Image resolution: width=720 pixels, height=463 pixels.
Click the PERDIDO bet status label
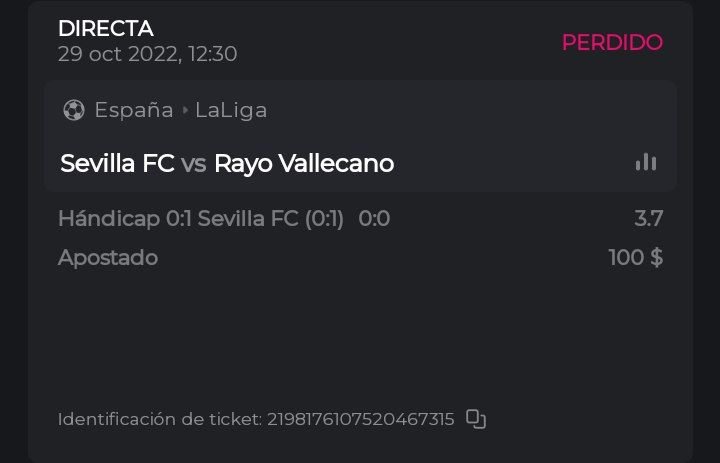coord(612,42)
